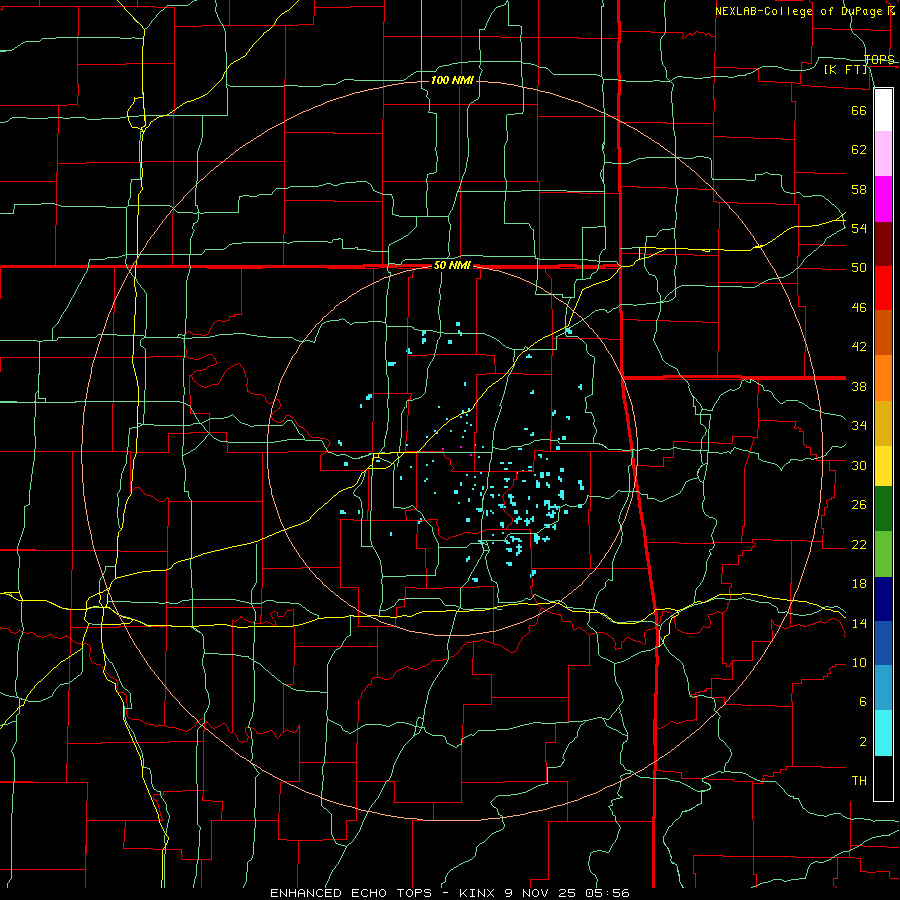This screenshot has width=900, height=900.
Task: Click legend value '46'
Action: tap(859, 308)
